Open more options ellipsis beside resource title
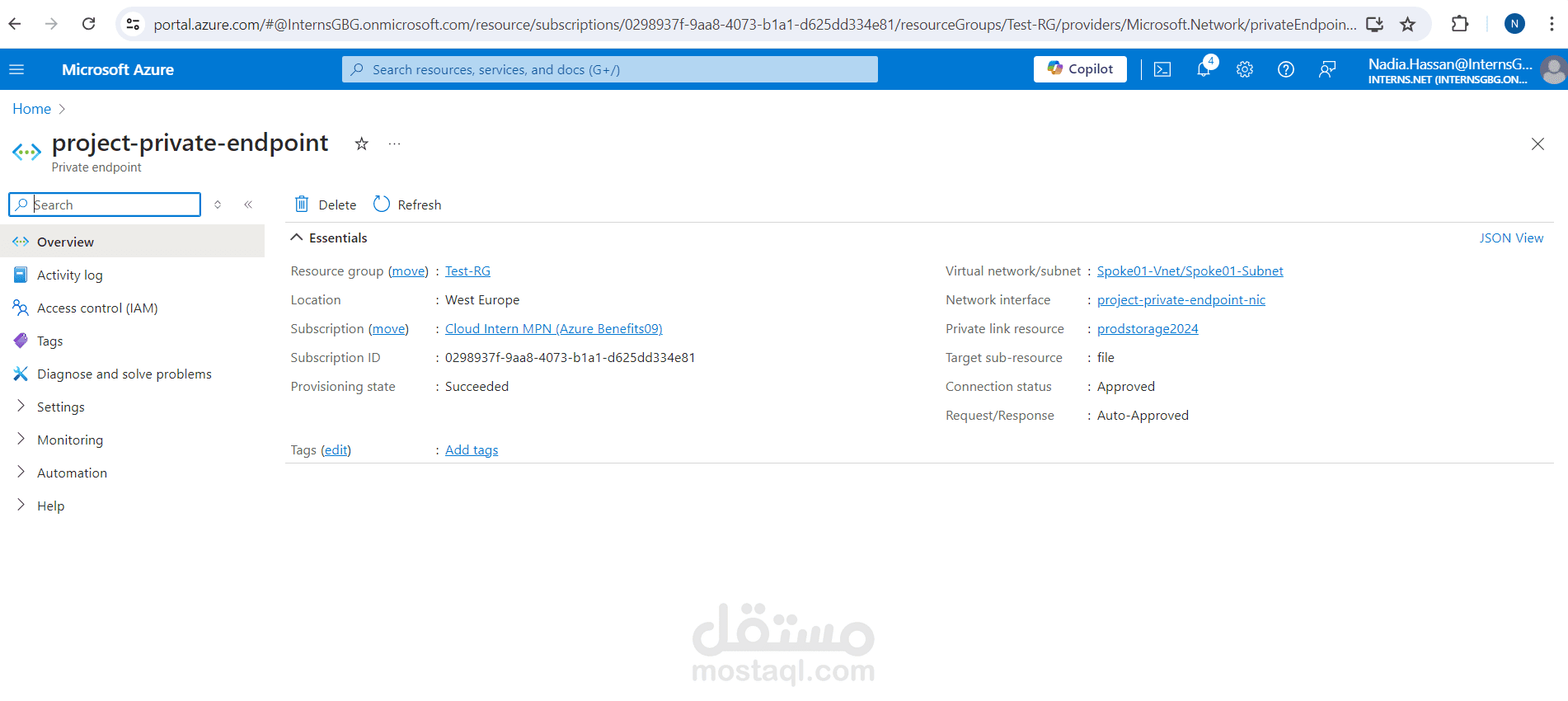The image size is (1568, 701). 395,144
